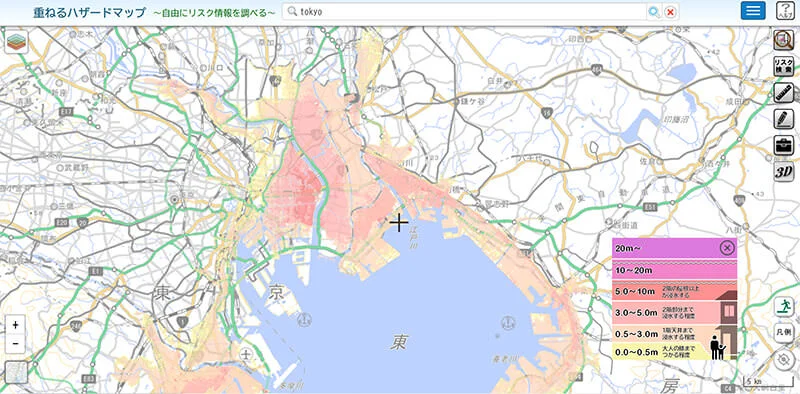
Task: Click the 0.0~0.5m legend band
Action: click(x=674, y=352)
